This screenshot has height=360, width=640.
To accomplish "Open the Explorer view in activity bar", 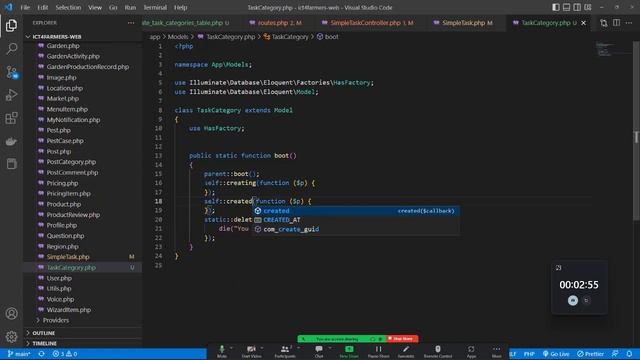I will [x=11, y=25].
